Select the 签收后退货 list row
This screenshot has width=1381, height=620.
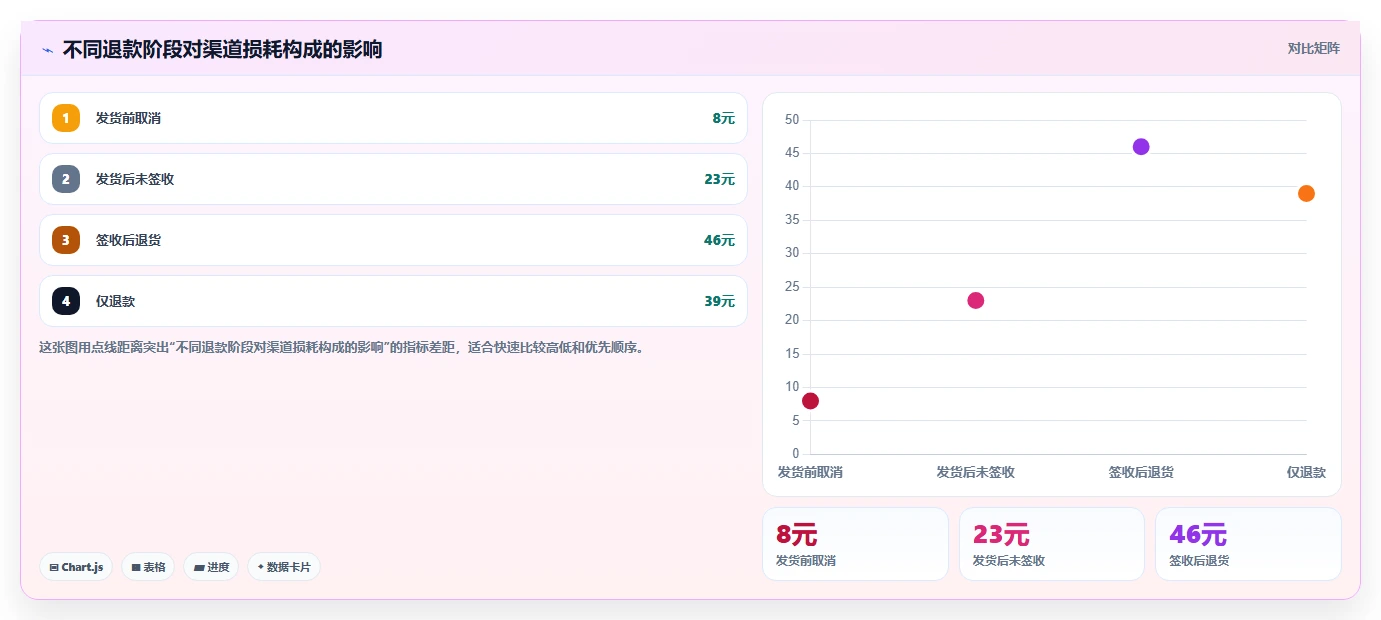(393, 240)
